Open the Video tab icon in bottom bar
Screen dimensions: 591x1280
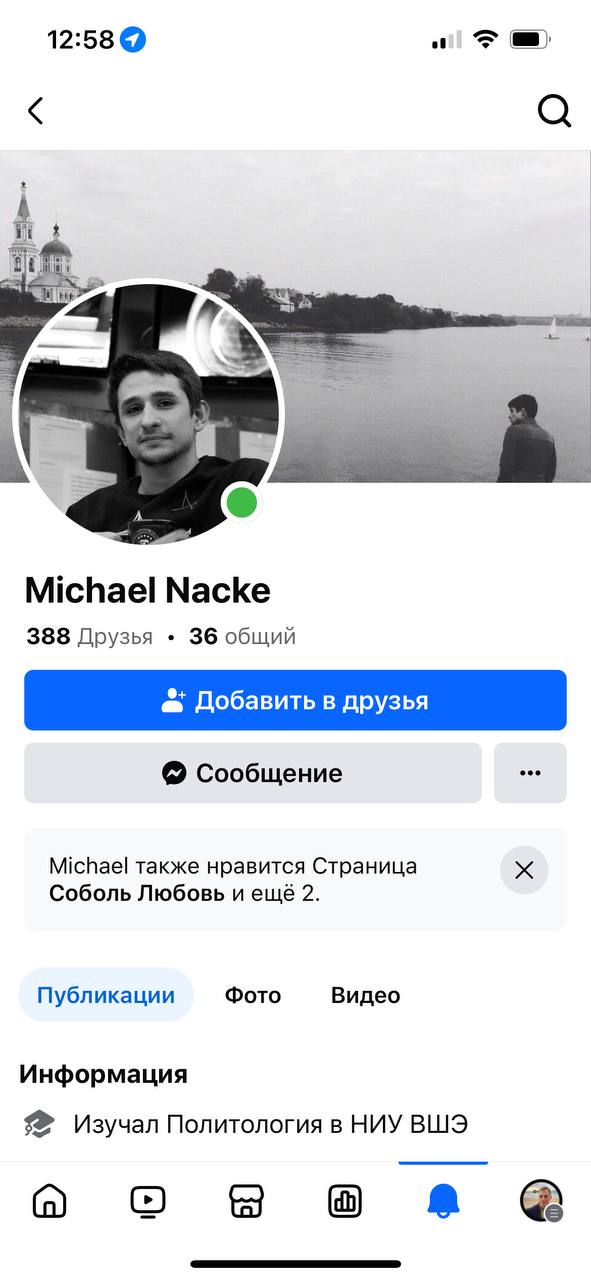point(147,1201)
